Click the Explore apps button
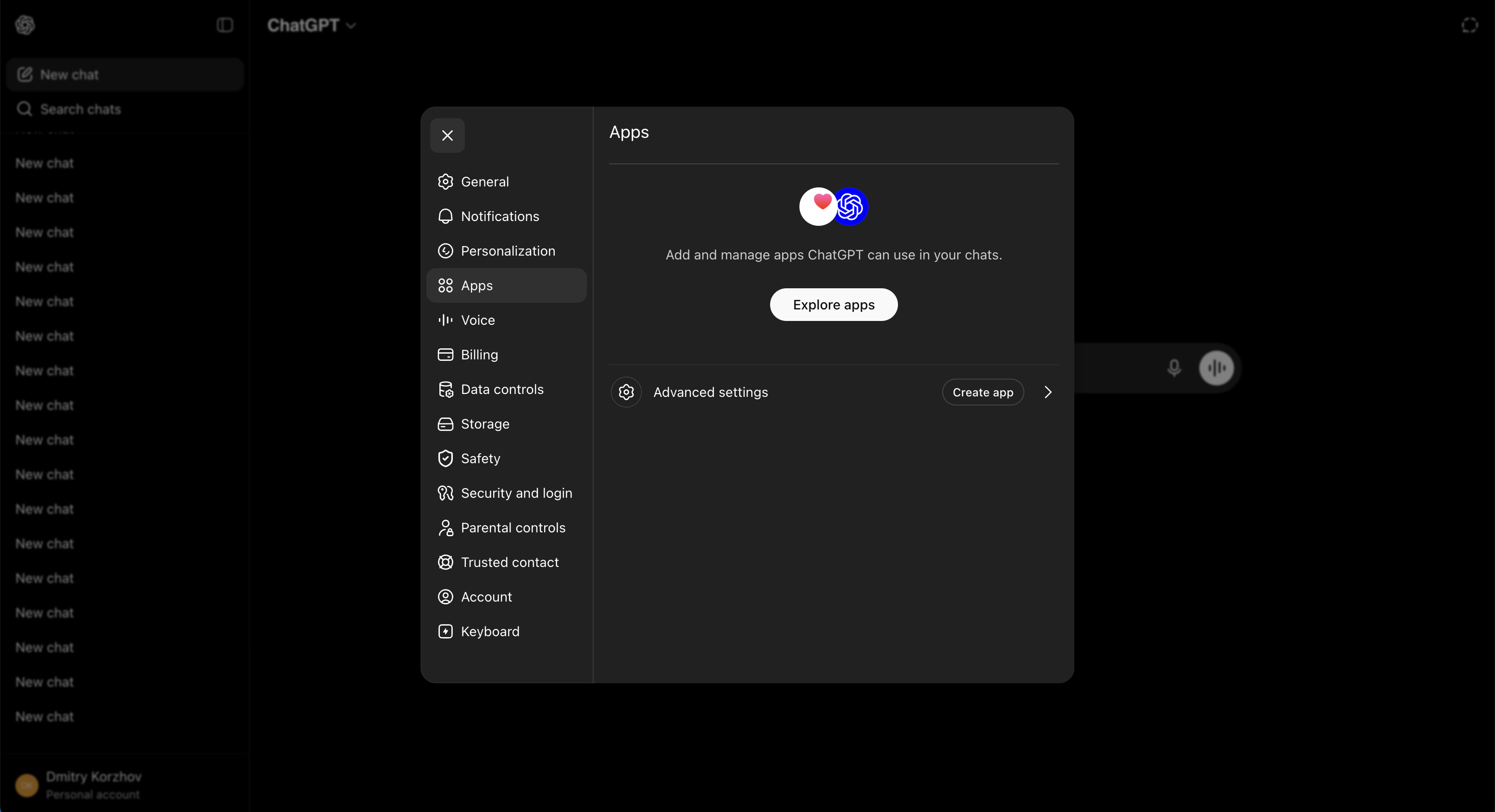1495x812 pixels. coord(834,305)
